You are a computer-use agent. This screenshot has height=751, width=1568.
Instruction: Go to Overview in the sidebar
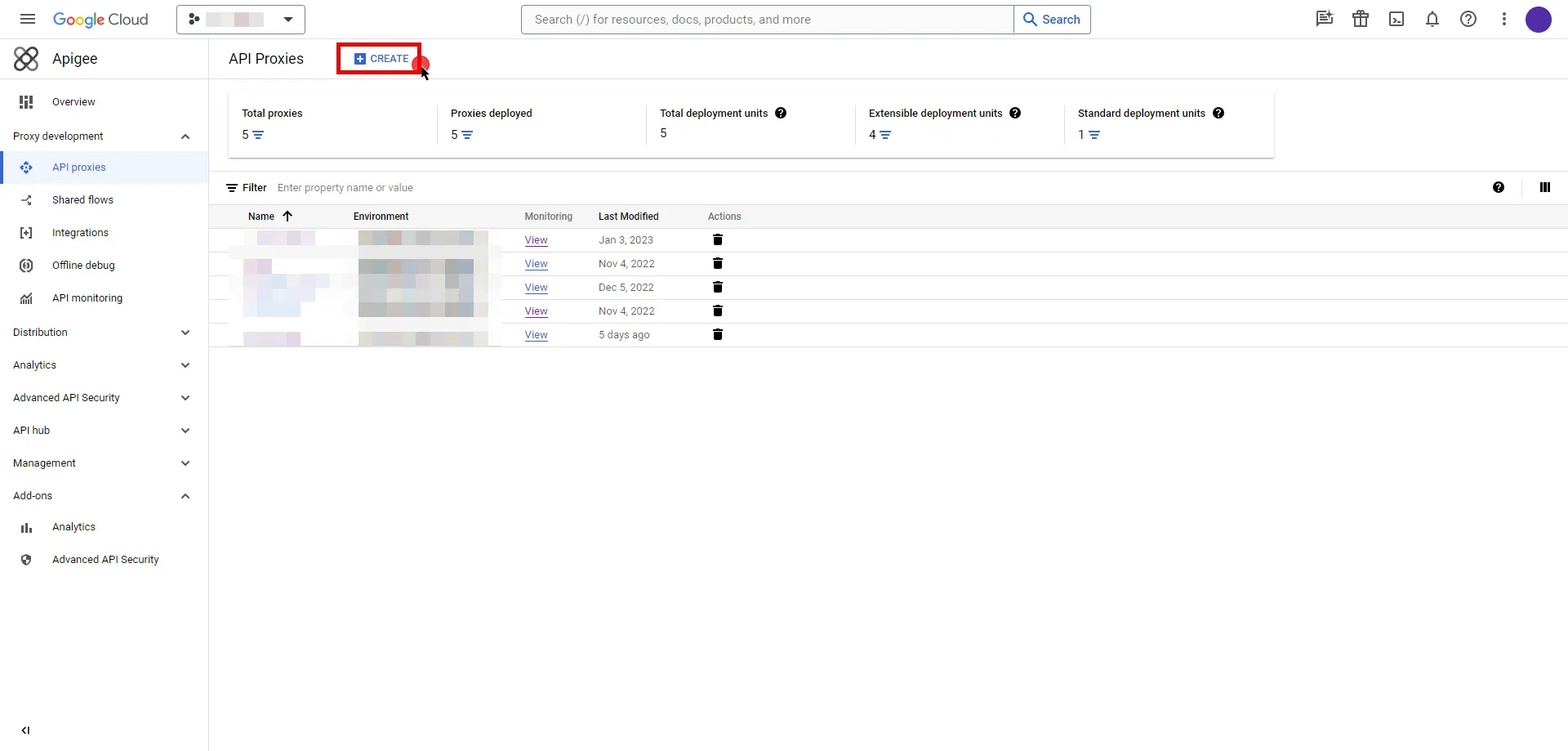click(x=73, y=101)
